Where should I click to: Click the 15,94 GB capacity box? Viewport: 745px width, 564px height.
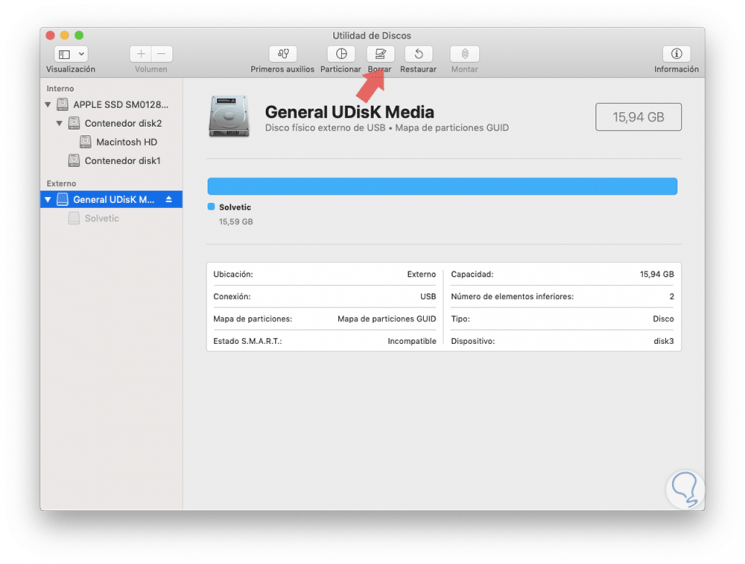click(x=638, y=117)
